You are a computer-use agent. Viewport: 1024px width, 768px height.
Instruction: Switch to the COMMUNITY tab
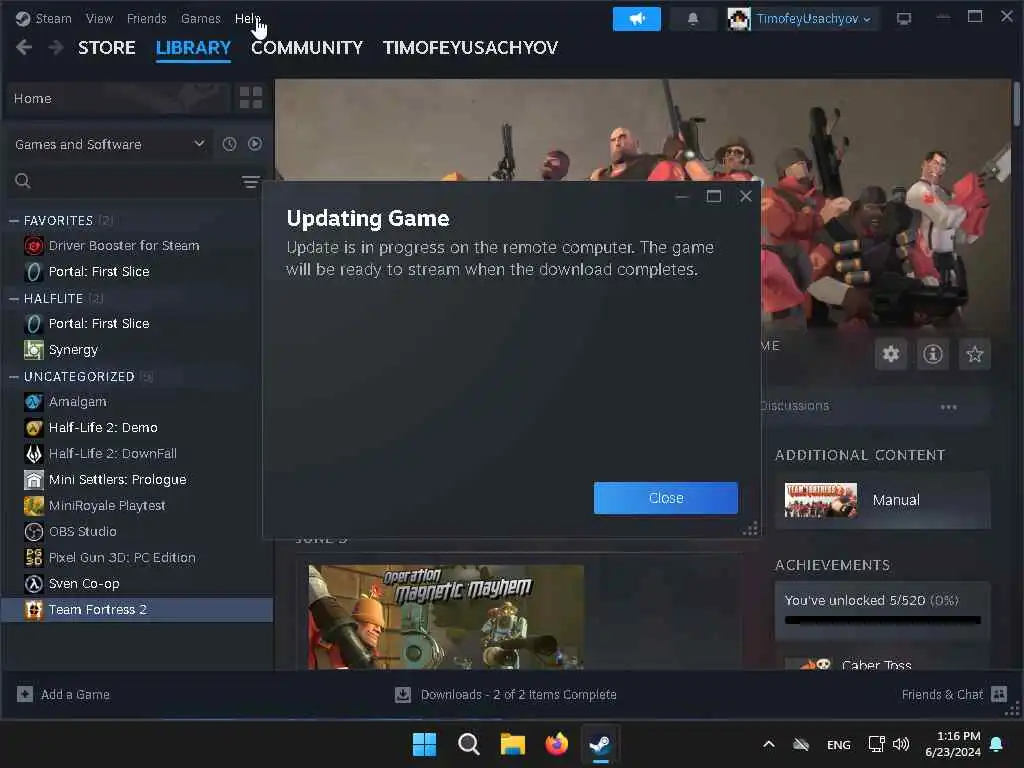(307, 48)
